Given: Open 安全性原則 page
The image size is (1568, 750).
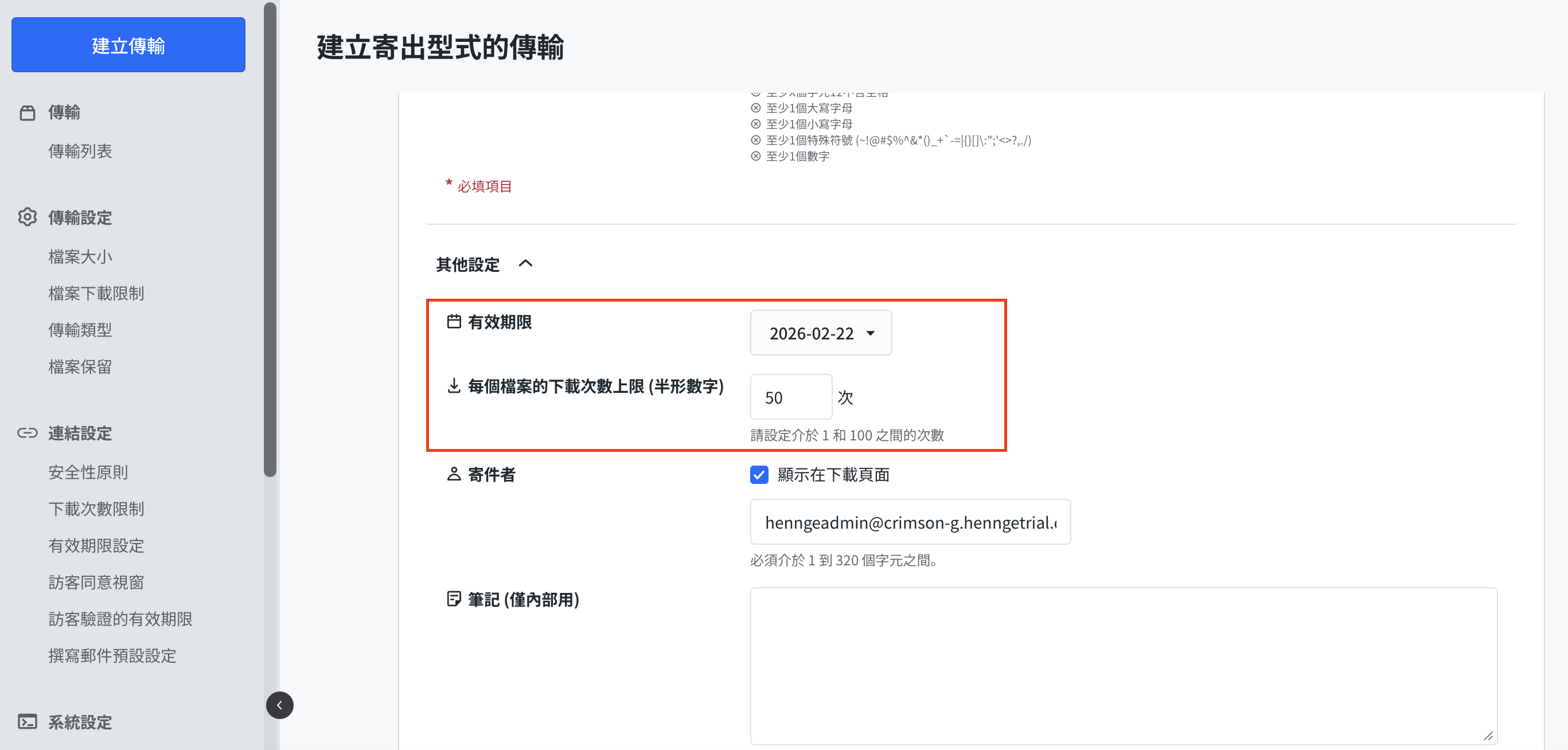Looking at the screenshot, I should point(88,472).
